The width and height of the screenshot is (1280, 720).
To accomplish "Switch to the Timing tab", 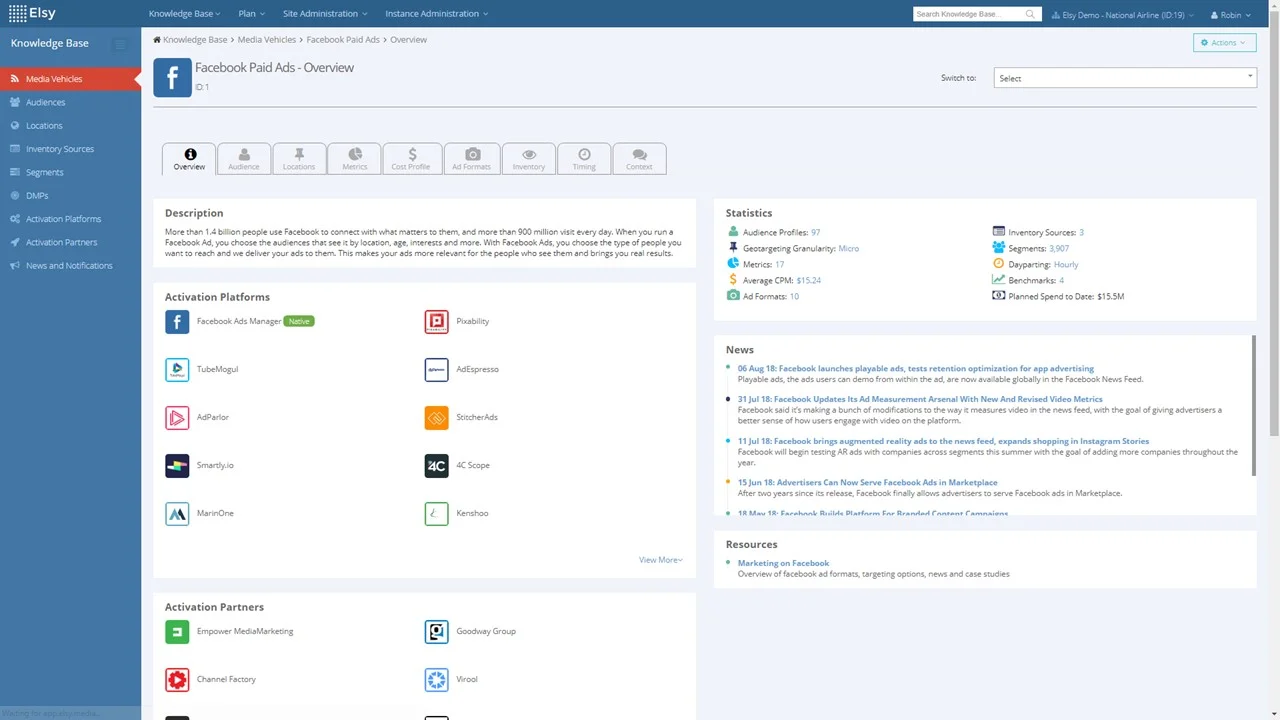I will coord(584,159).
